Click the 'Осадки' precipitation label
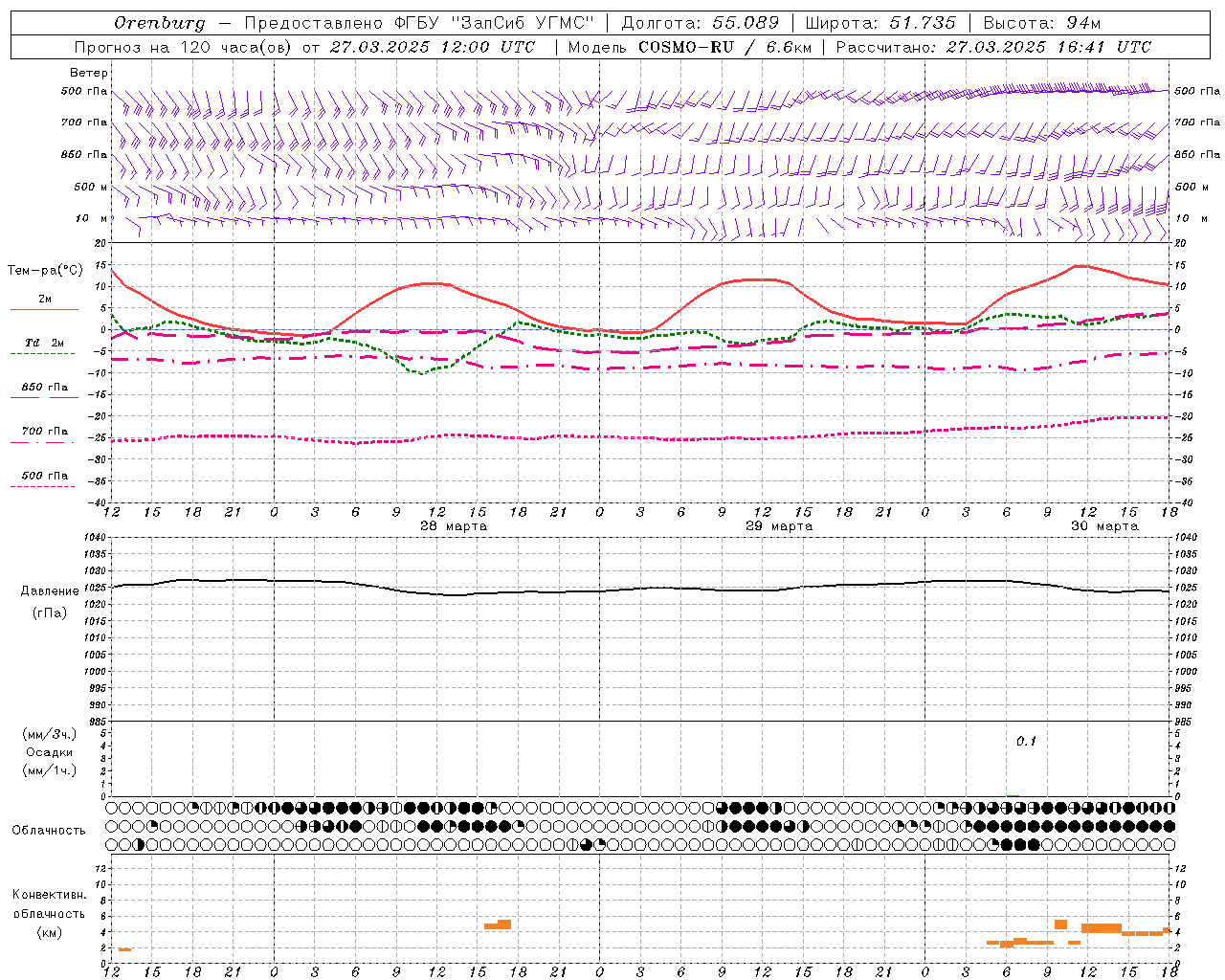Image resolution: width=1225 pixels, height=980 pixels. tap(50, 752)
